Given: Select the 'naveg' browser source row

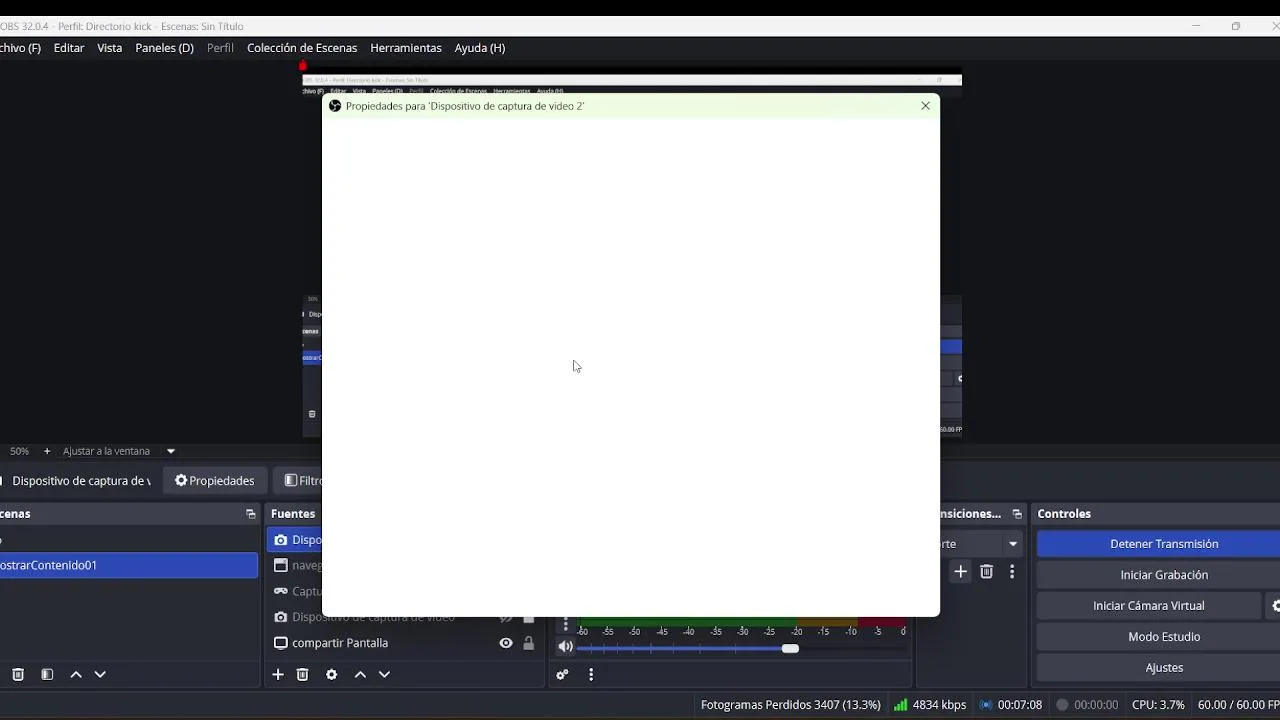Looking at the screenshot, I should 295,566.
